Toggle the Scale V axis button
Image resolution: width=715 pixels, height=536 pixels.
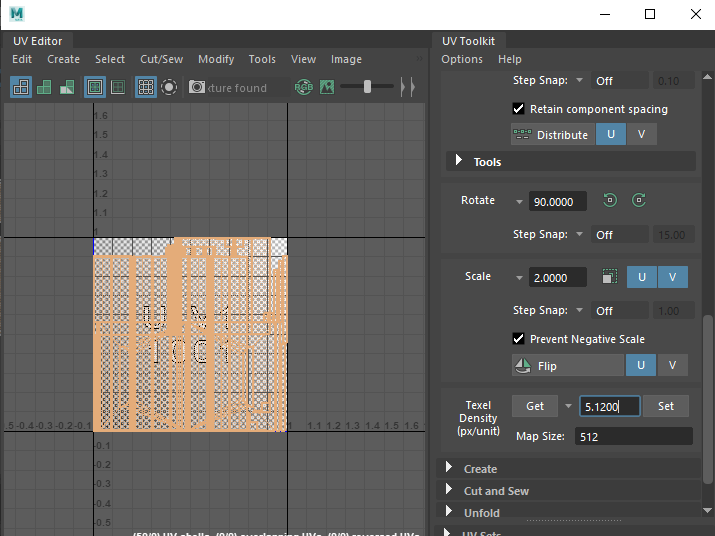672,277
